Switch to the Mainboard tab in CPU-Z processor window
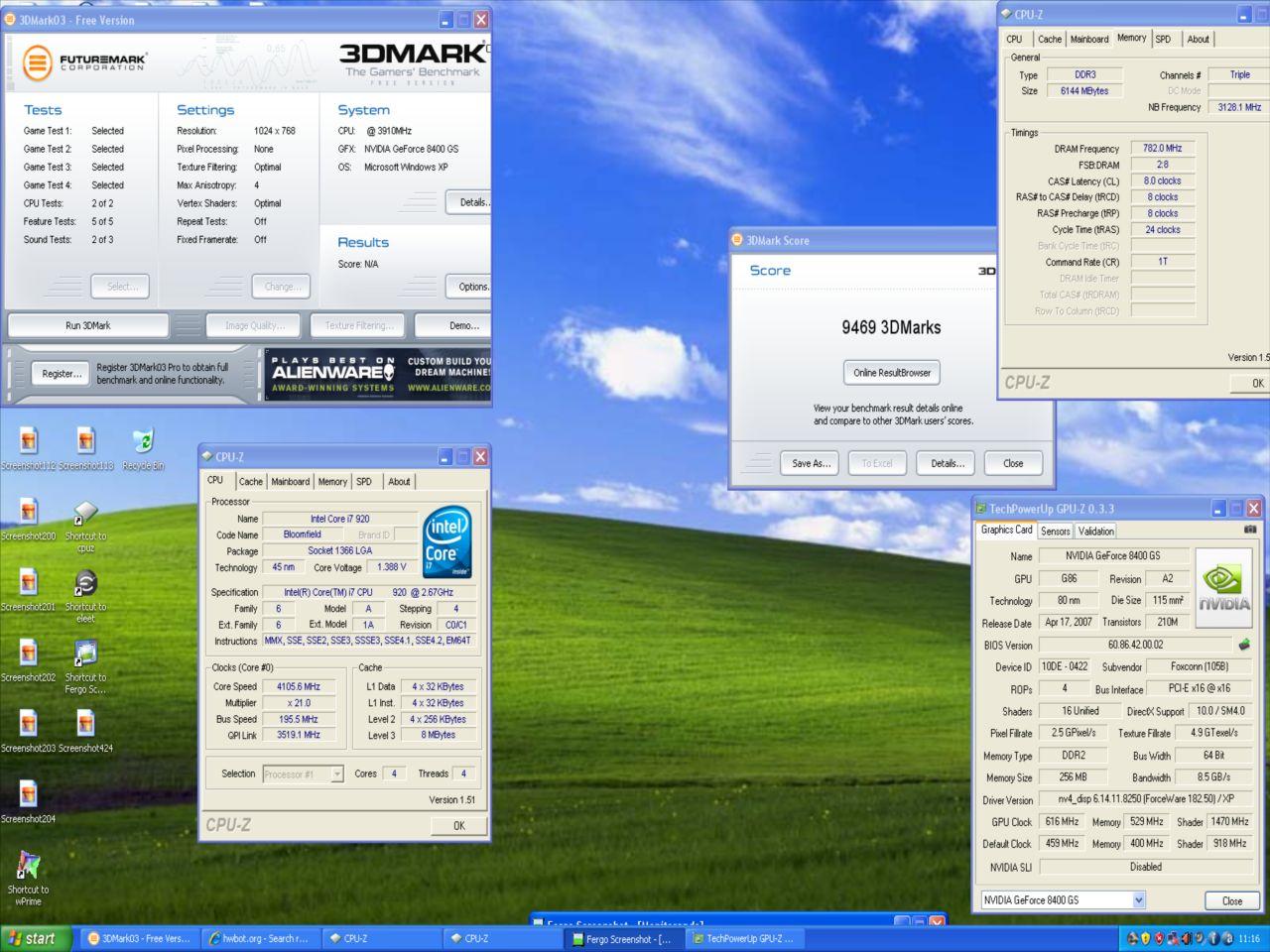The image size is (1270, 952). [x=291, y=481]
